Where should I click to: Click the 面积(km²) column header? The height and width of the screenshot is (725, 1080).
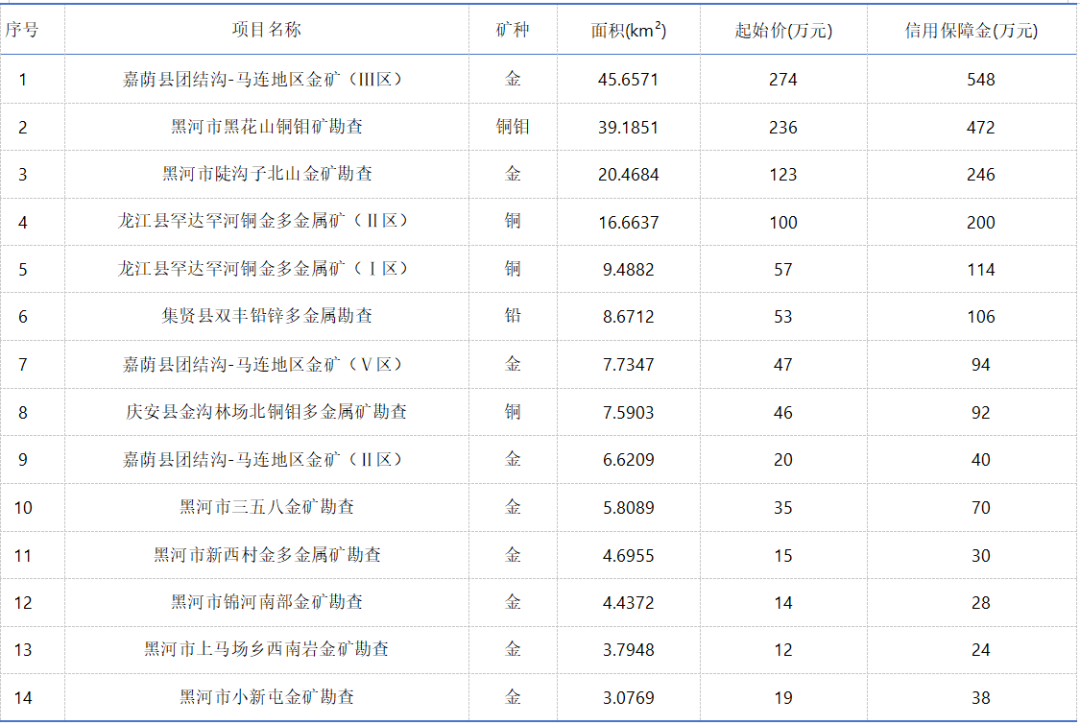point(628,30)
